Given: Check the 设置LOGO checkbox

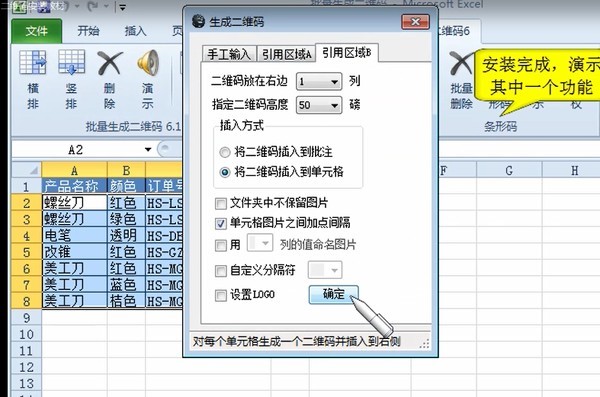Looking at the screenshot, I should coord(221,295).
